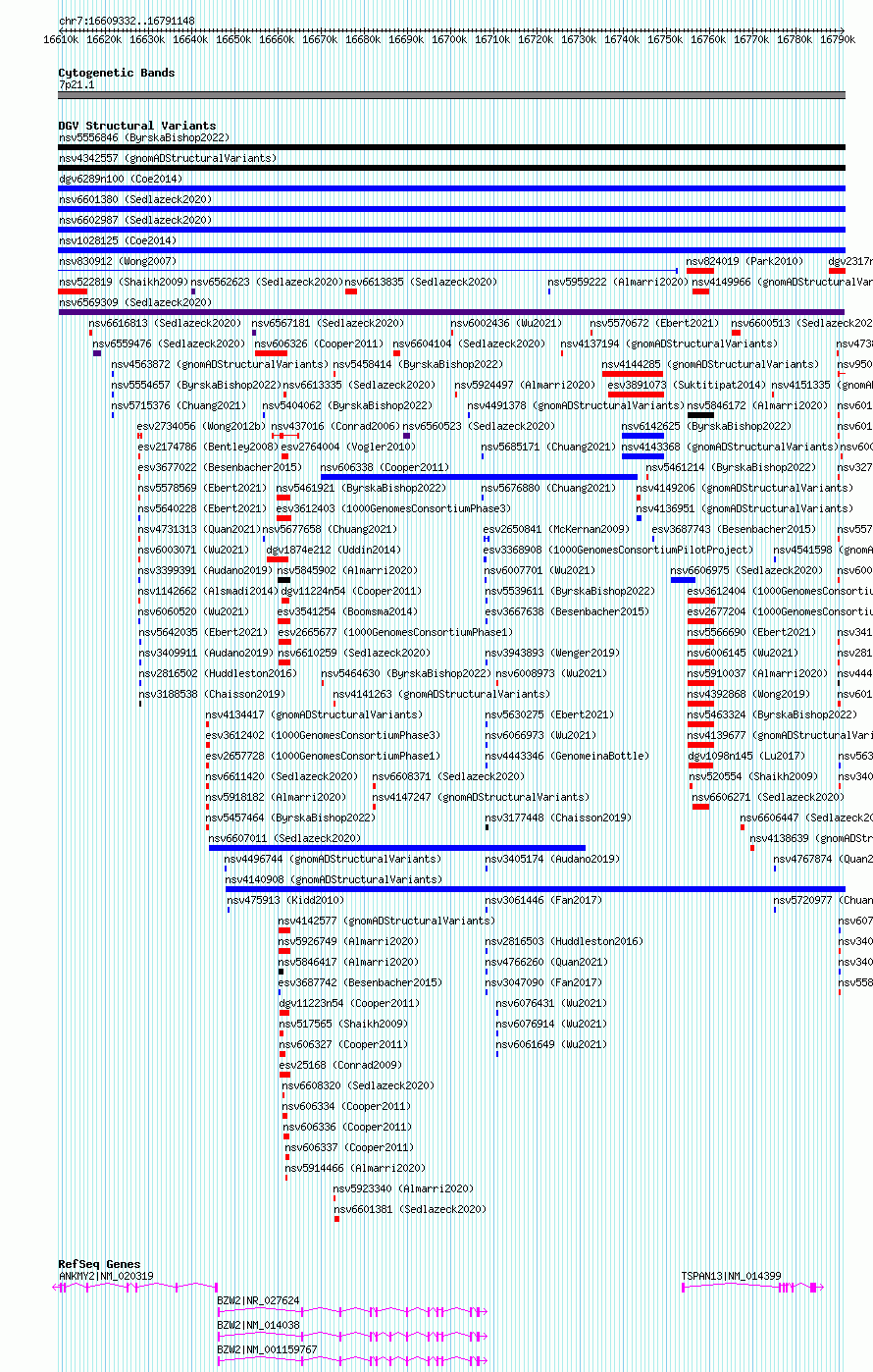Click esv2650841 (McKernan2009) label
Screen dimensions: 873x1372
pyautogui.click(x=556, y=530)
